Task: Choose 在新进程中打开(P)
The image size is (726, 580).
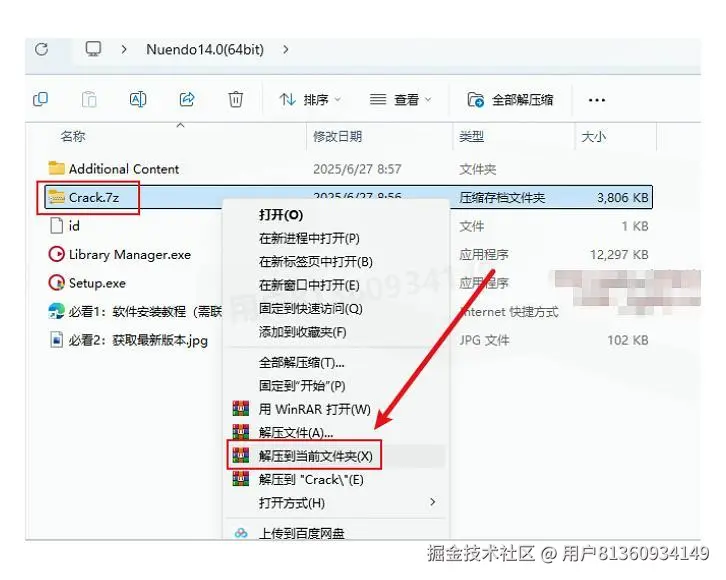Action: click(x=309, y=238)
